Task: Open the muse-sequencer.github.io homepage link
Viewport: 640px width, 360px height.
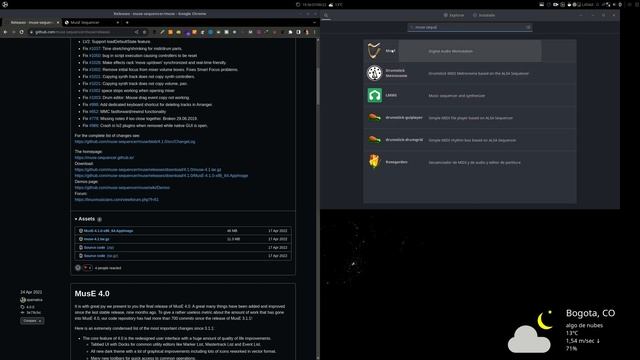Action: [104, 158]
